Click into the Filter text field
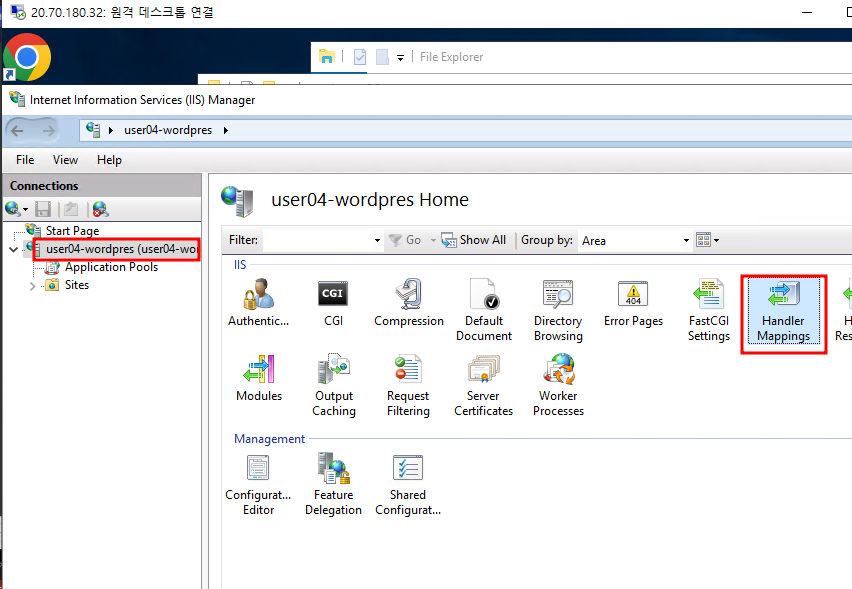This screenshot has height=589, width=852. pos(318,240)
